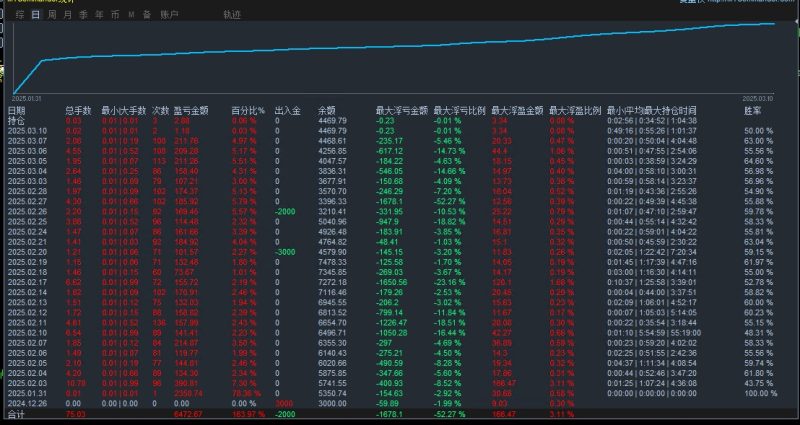Click the 2025.01.31 start date chart marker
The height and width of the screenshot is (425, 800).
pyautogui.click(x=27, y=98)
